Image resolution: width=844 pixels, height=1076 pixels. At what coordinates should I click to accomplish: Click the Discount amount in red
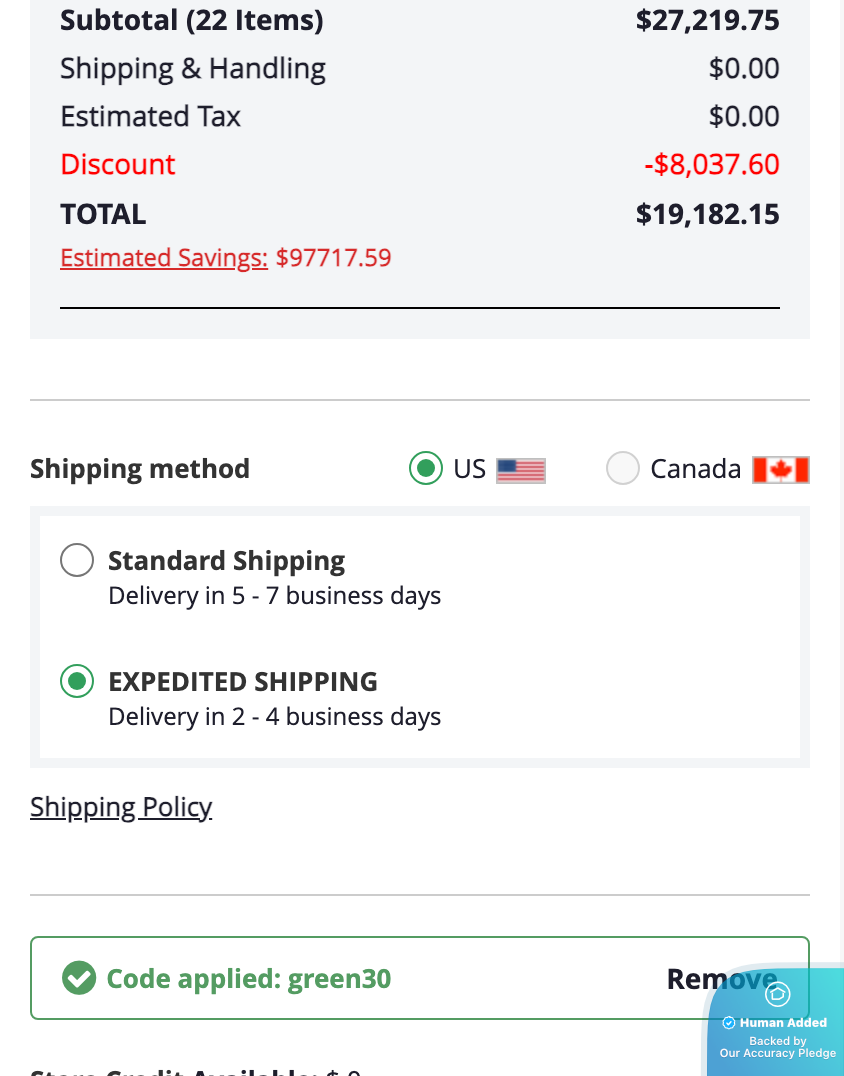coord(713,164)
